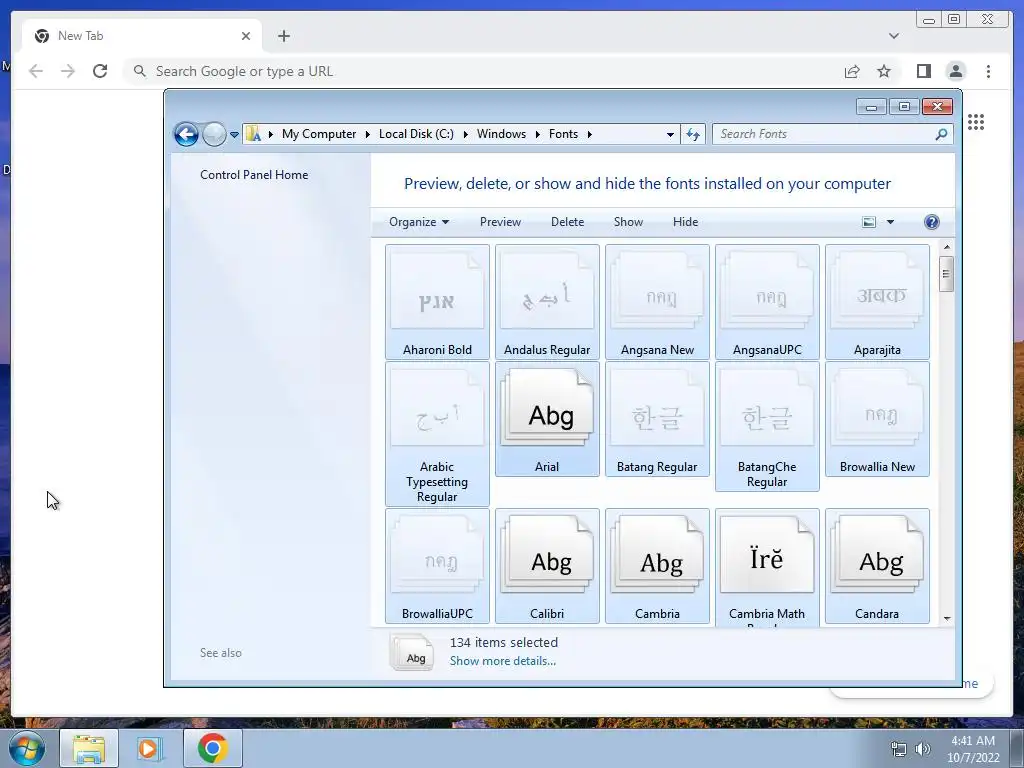This screenshot has height=768, width=1024.
Task: Open the address bar history dropdown
Action: pos(670,135)
